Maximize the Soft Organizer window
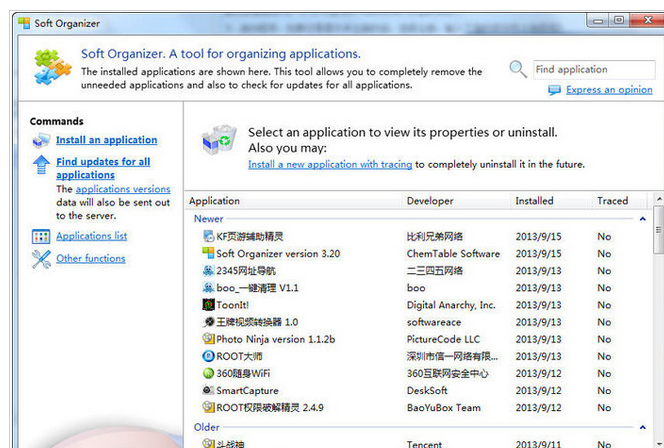 619,20
